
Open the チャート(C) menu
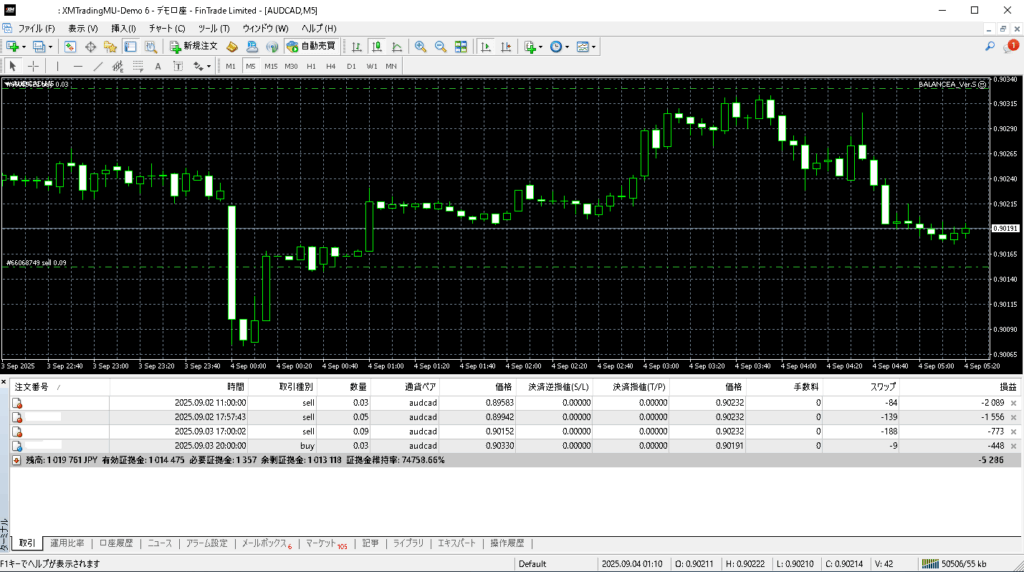(x=167, y=29)
